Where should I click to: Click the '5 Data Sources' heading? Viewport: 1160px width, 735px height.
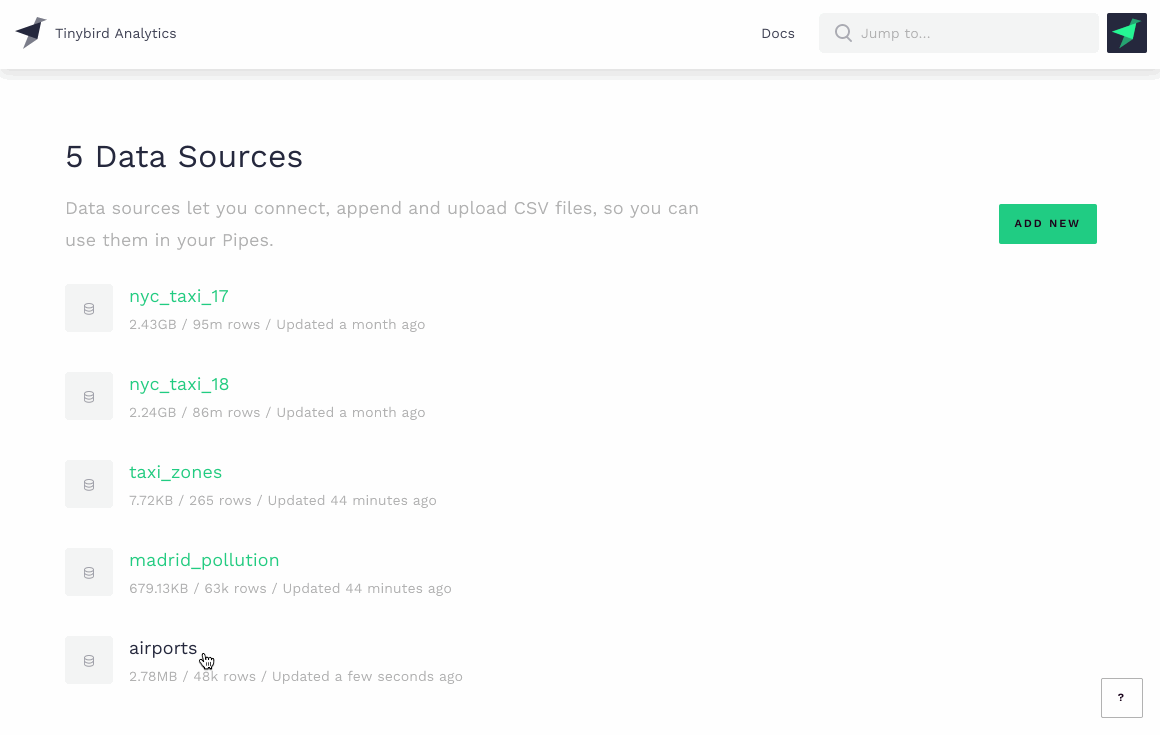(184, 157)
